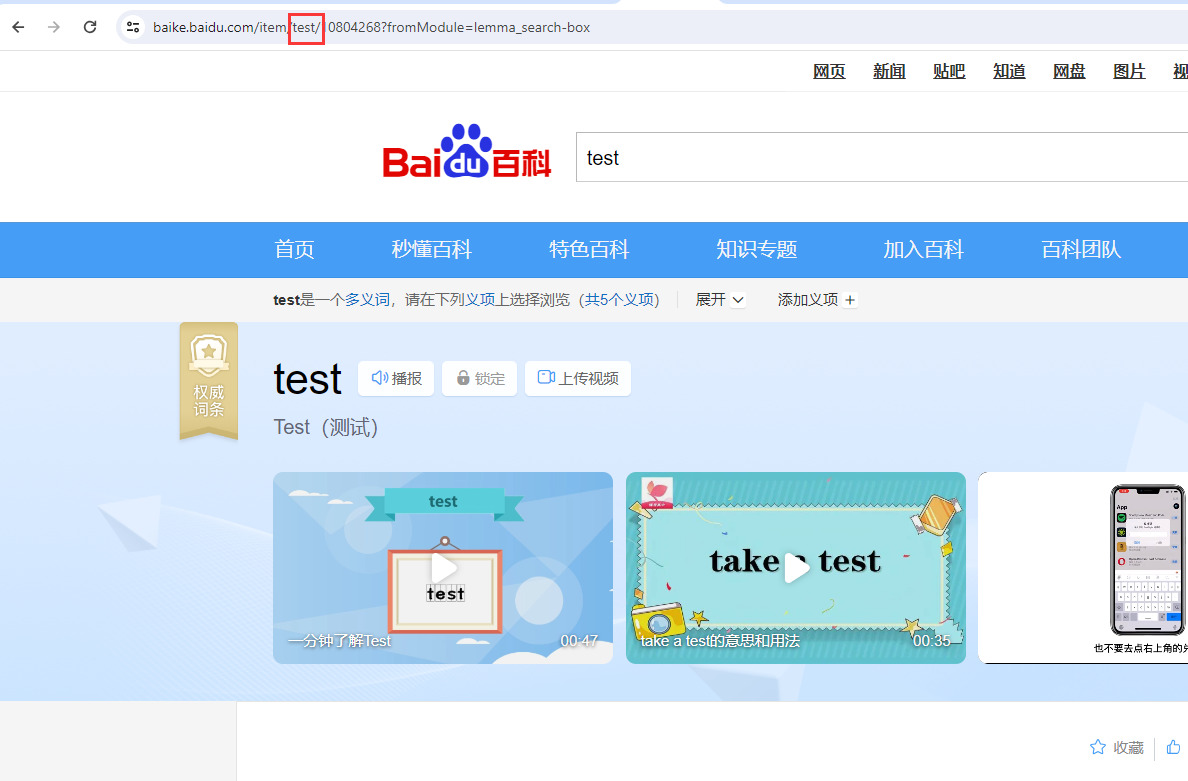Open the 贴吧 link in top bar

point(949,71)
